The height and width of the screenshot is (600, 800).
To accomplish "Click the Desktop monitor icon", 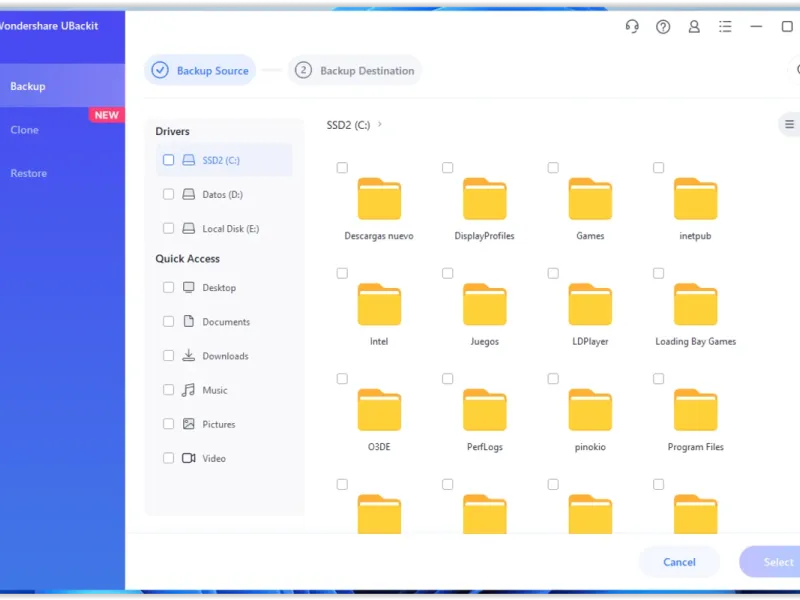I will click(189, 287).
